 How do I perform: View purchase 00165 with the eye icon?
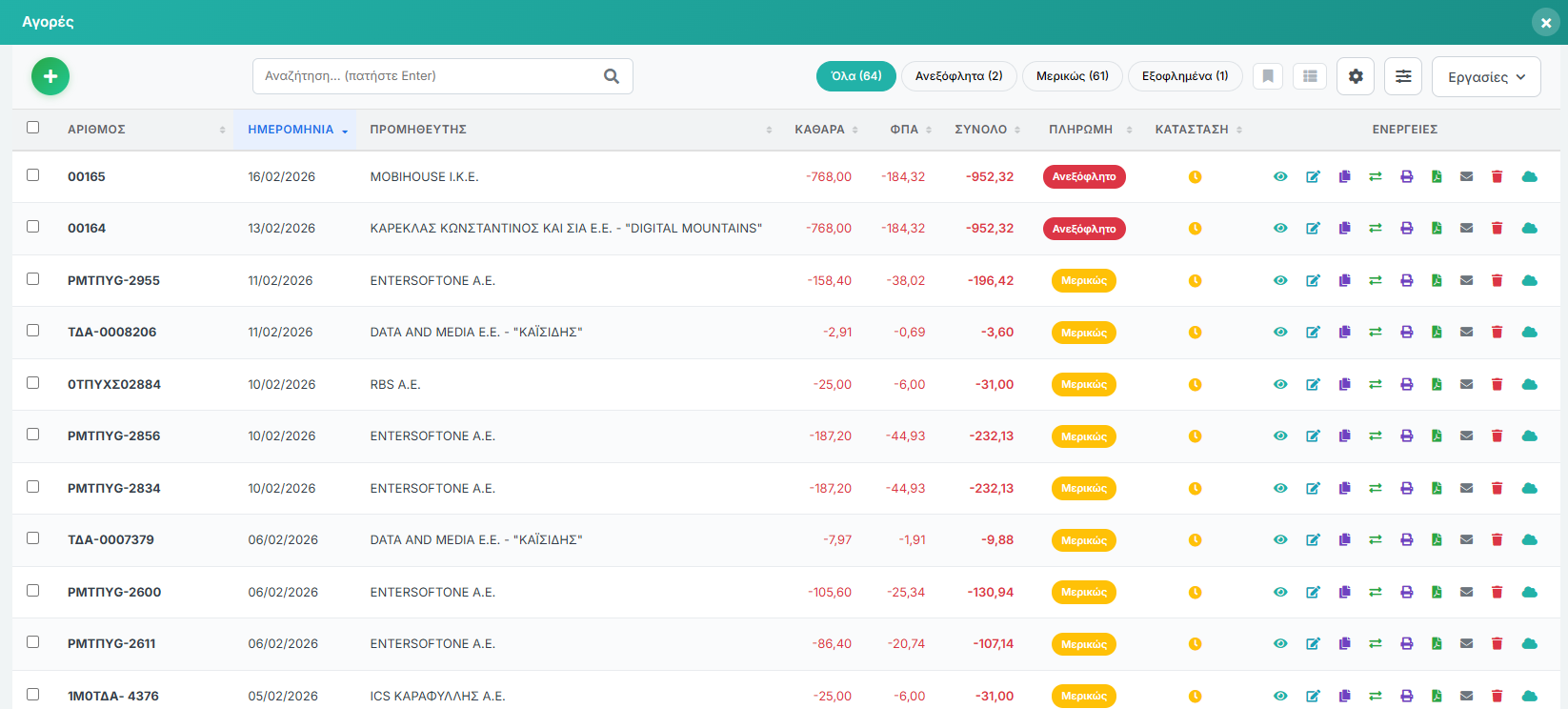1280,176
